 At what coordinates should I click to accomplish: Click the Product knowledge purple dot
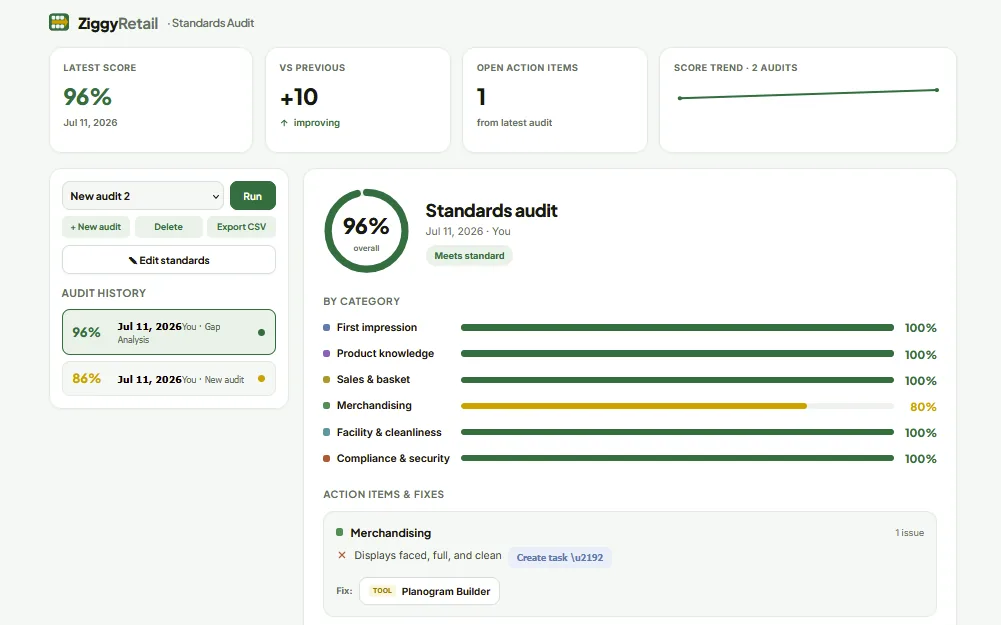327,354
